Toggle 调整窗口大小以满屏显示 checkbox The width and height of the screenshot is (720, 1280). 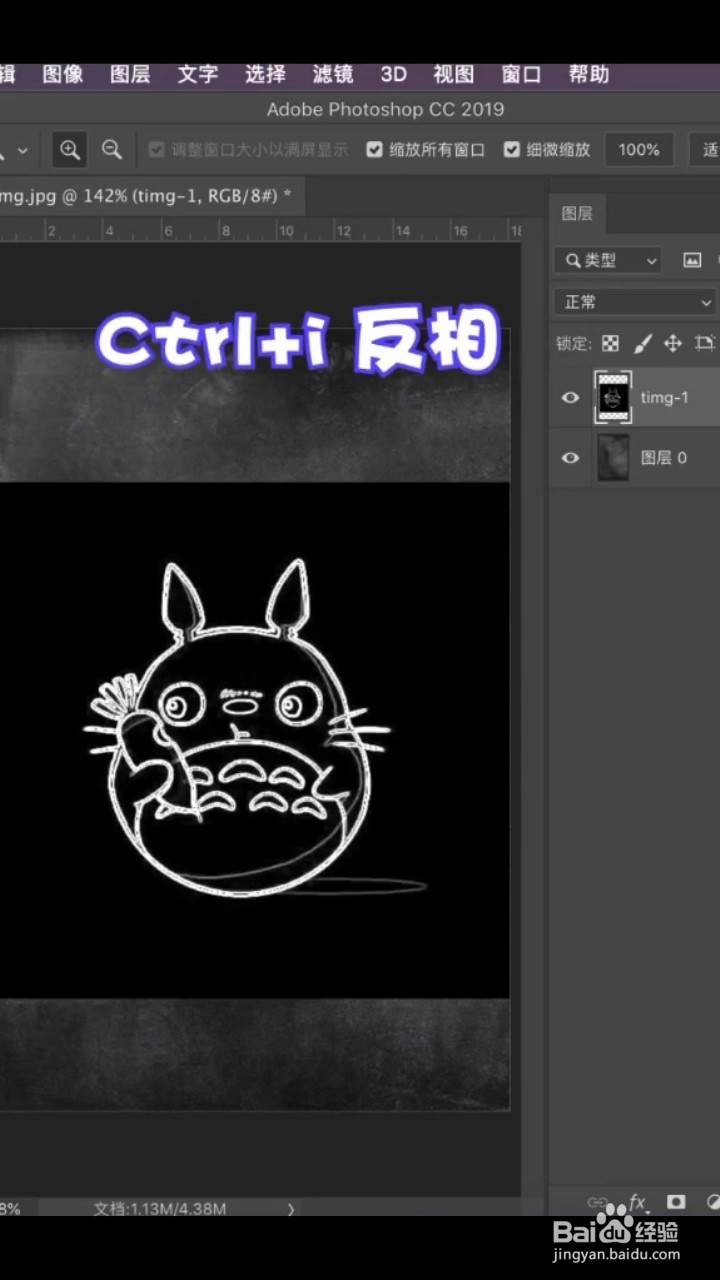(156, 150)
